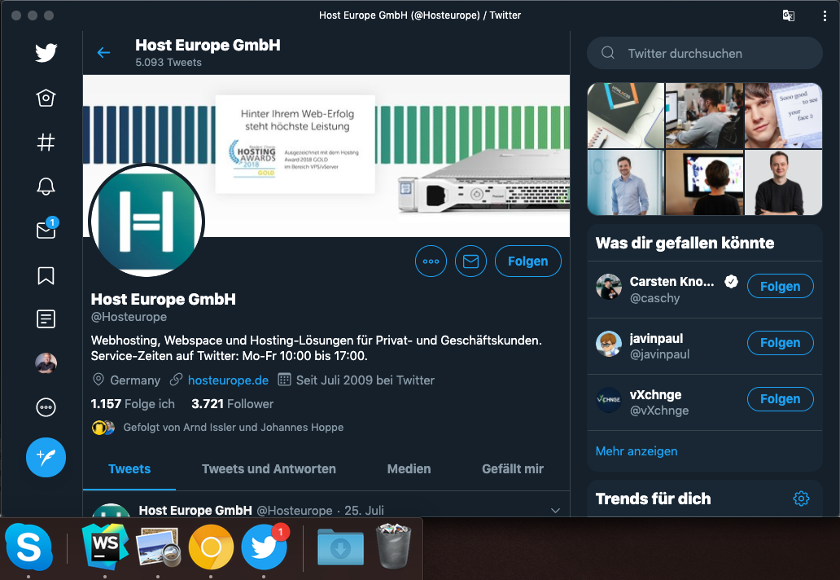The height and width of the screenshot is (580, 840).
Task: Expand tweet options chevron on 25. Juli tweet
Action: point(556,510)
